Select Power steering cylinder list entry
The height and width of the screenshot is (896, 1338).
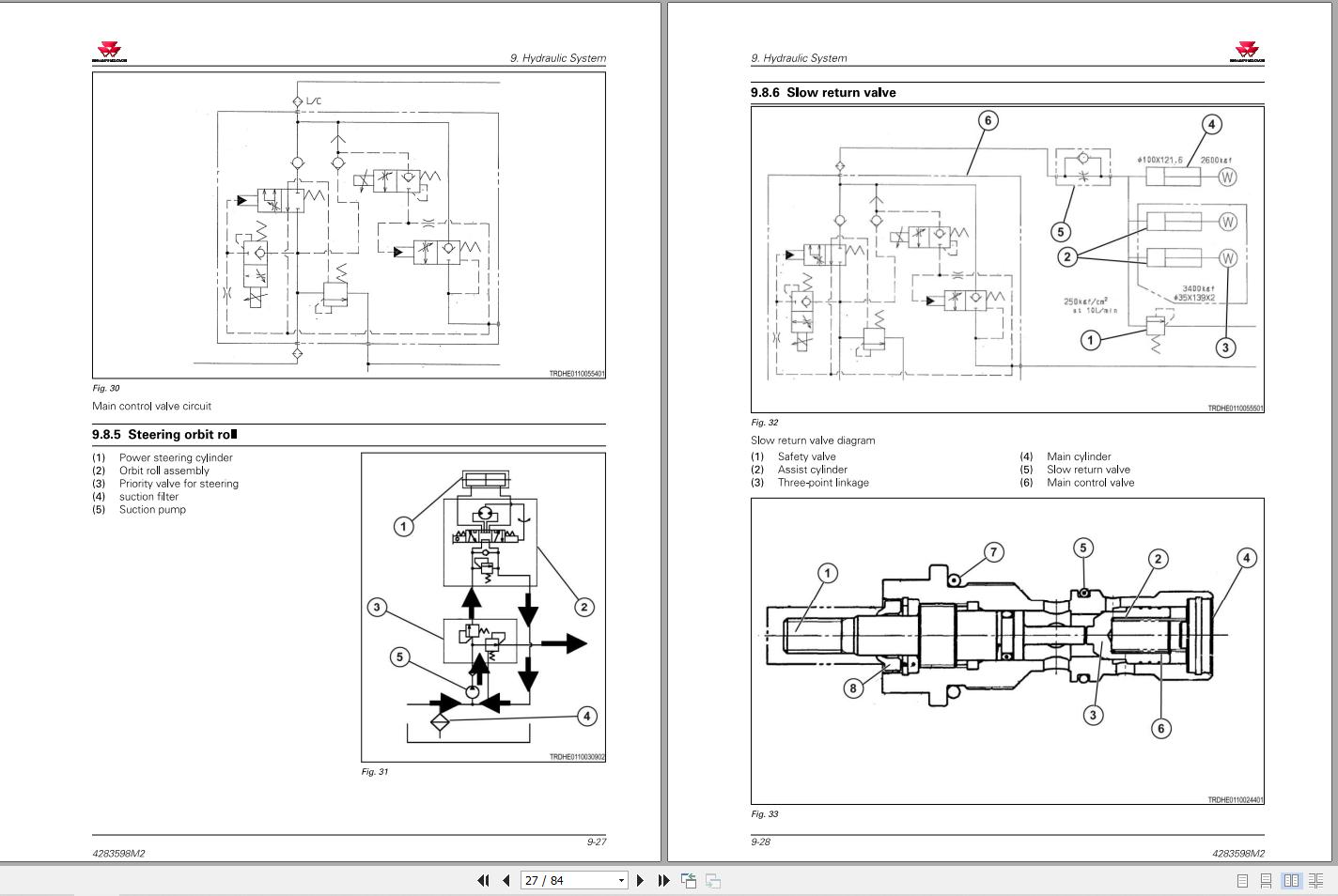[x=176, y=457]
